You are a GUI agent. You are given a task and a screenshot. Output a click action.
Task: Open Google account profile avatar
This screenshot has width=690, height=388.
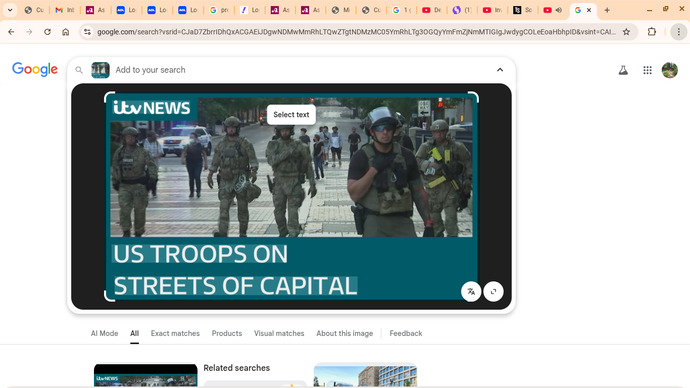[x=670, y=70]
